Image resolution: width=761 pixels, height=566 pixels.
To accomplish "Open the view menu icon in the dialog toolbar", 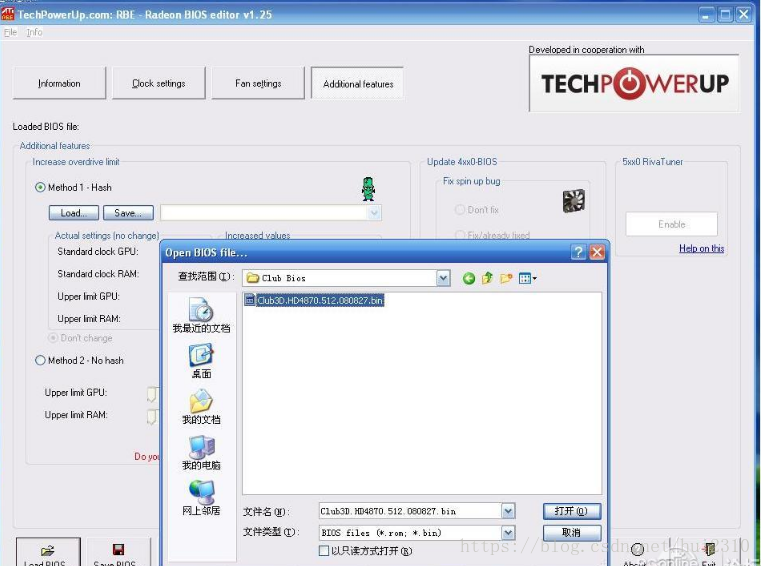I will 529,278.
